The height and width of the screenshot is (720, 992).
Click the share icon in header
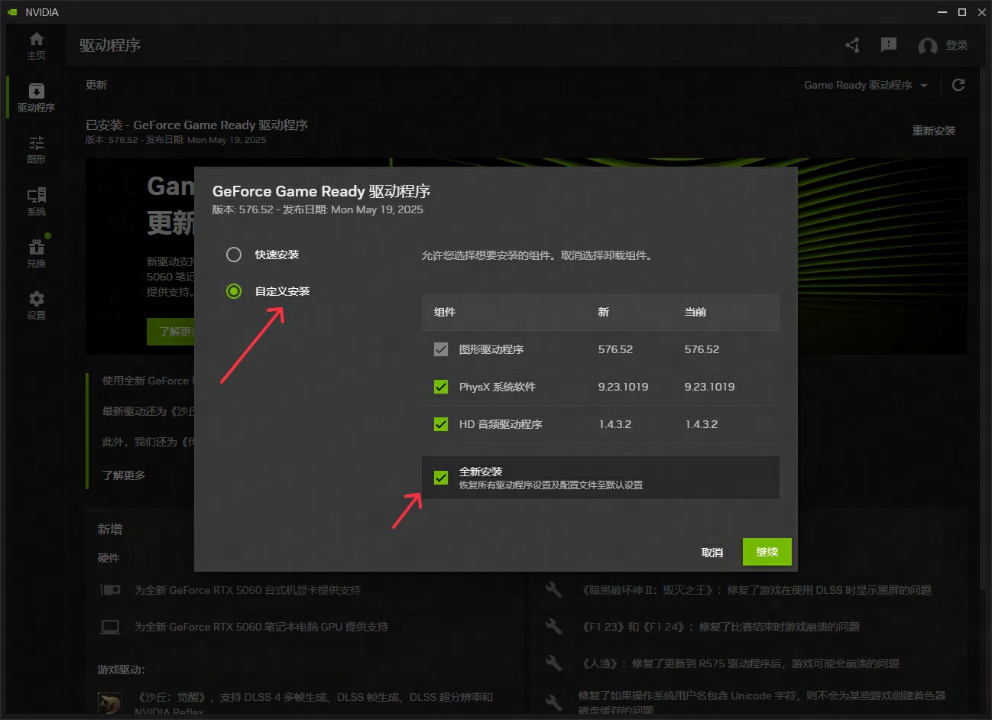click(852, 45)
